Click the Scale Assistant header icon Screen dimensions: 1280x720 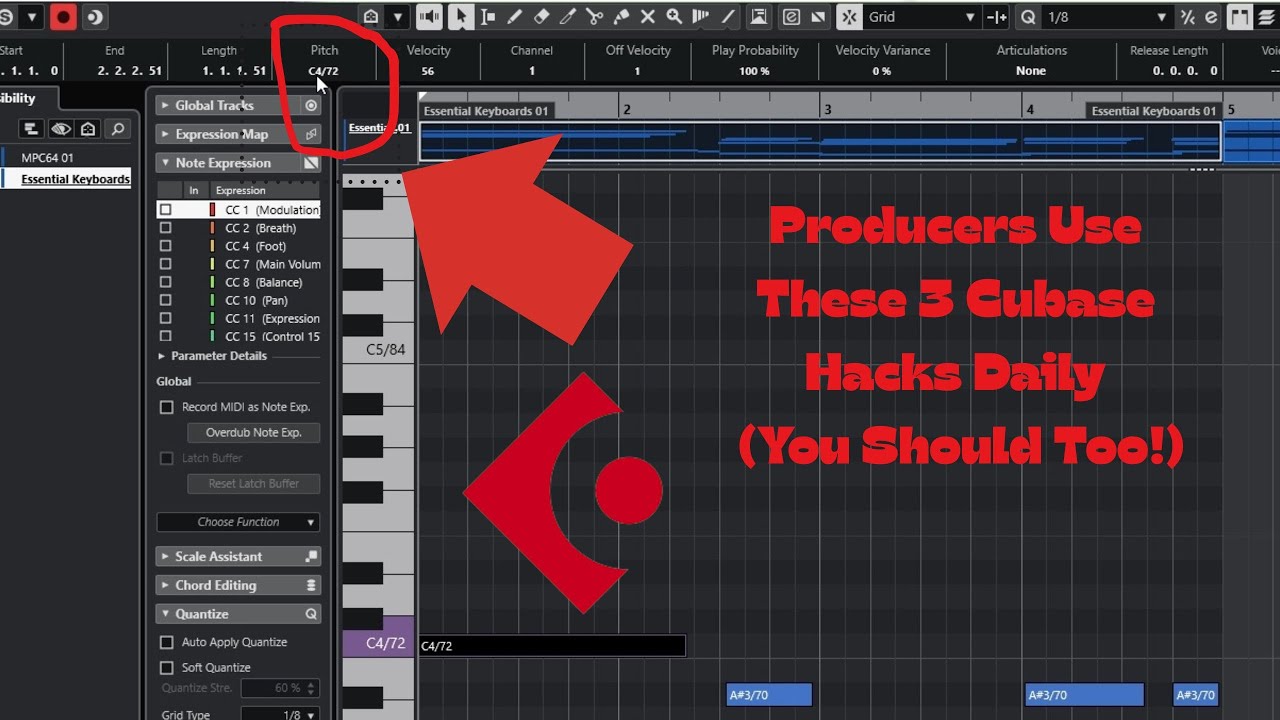(x=311, y=556)
